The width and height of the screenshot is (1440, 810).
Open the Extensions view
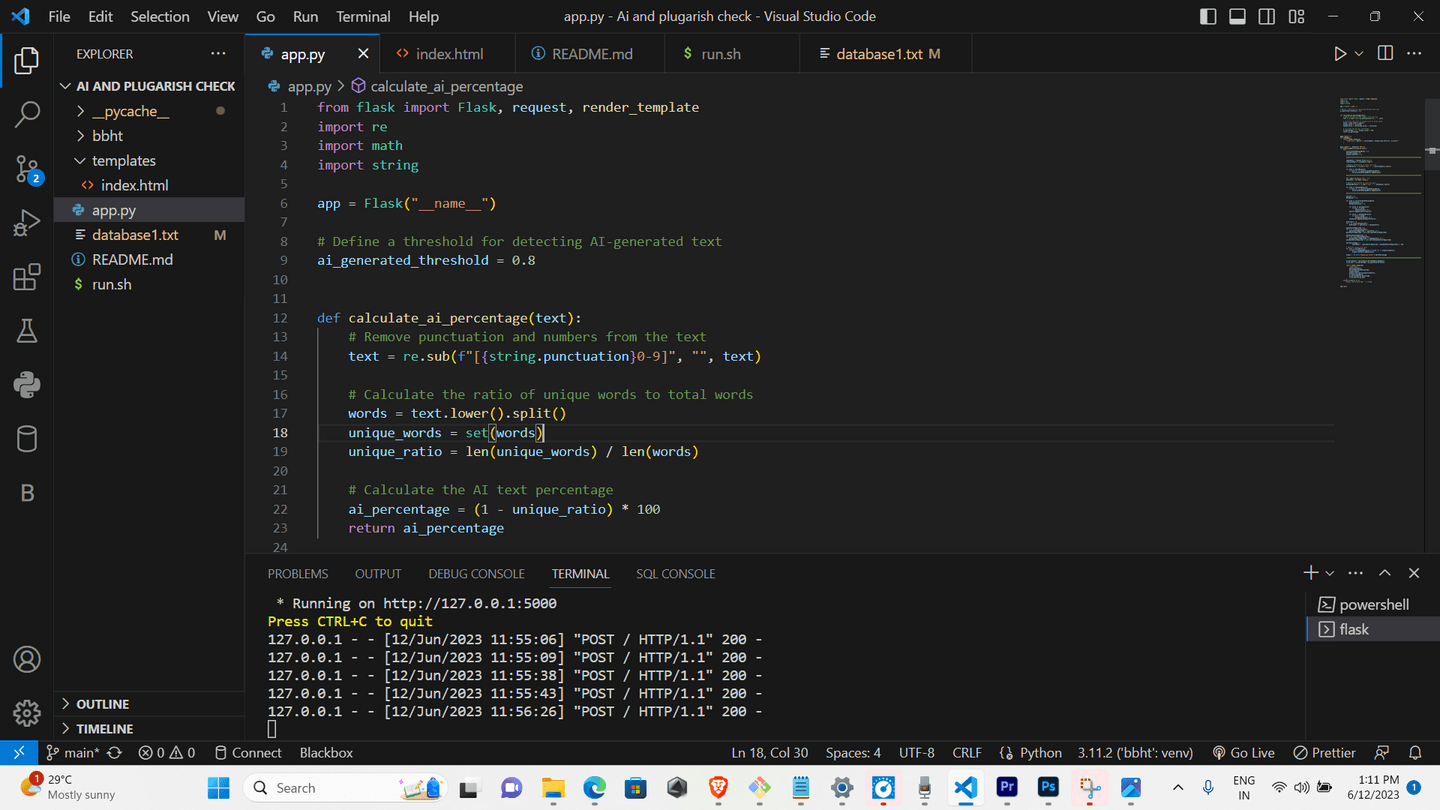[27, 277]
